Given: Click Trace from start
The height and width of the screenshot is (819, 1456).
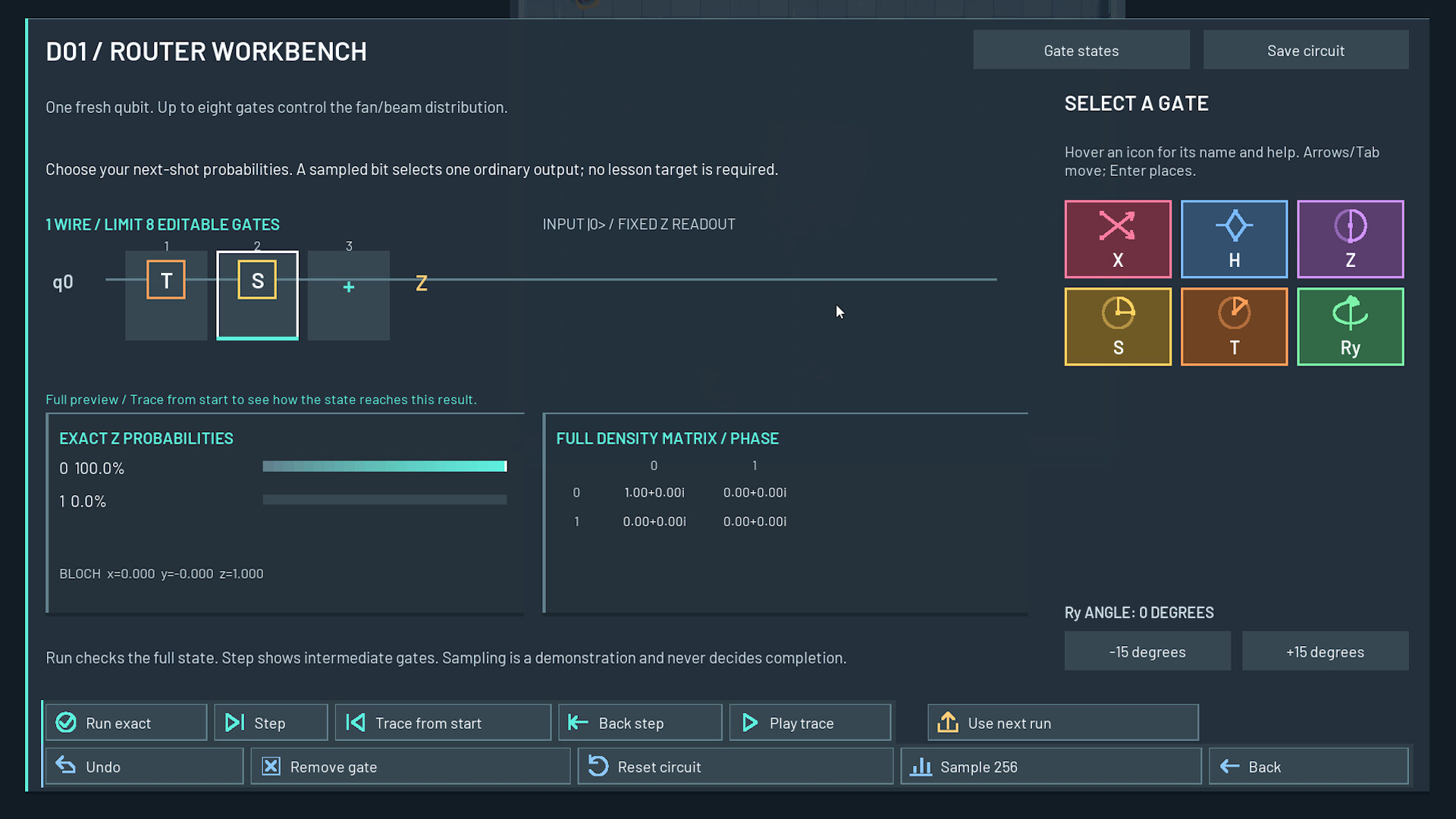Looking at the screenshot, I should 443,723.
